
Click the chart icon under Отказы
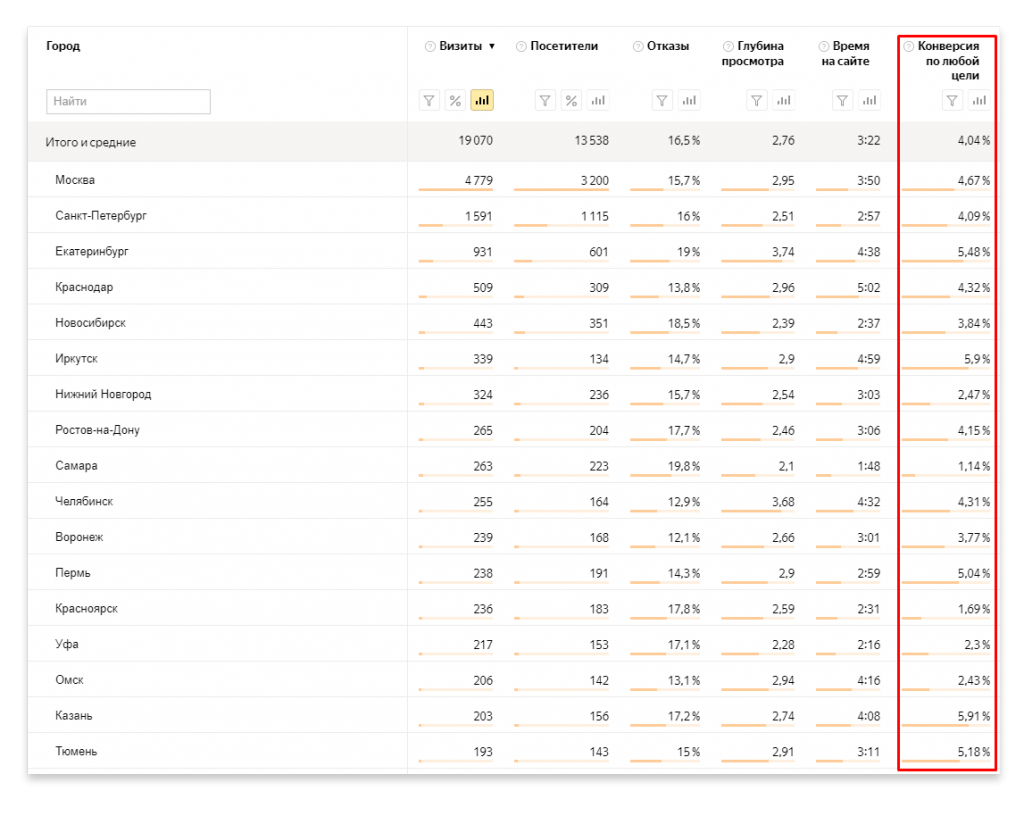(689, 101)
